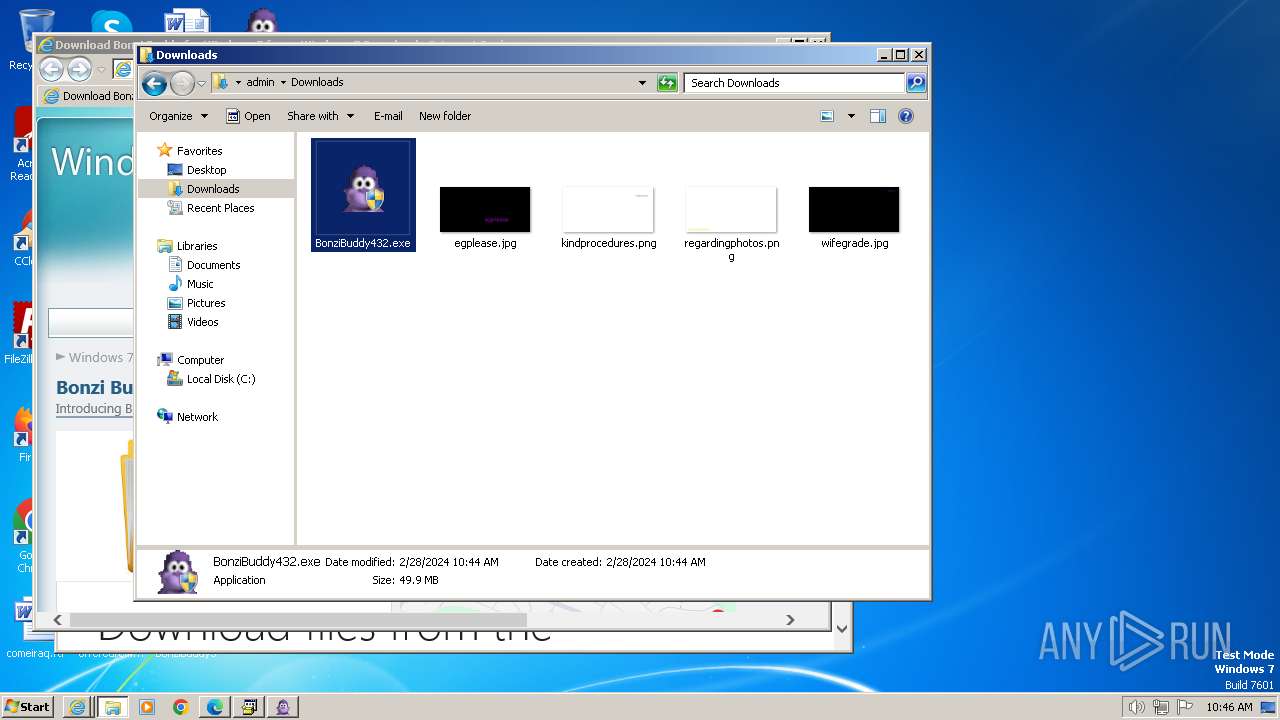
Task: Click the E-mail toolbar button
Action: point(388,116)
